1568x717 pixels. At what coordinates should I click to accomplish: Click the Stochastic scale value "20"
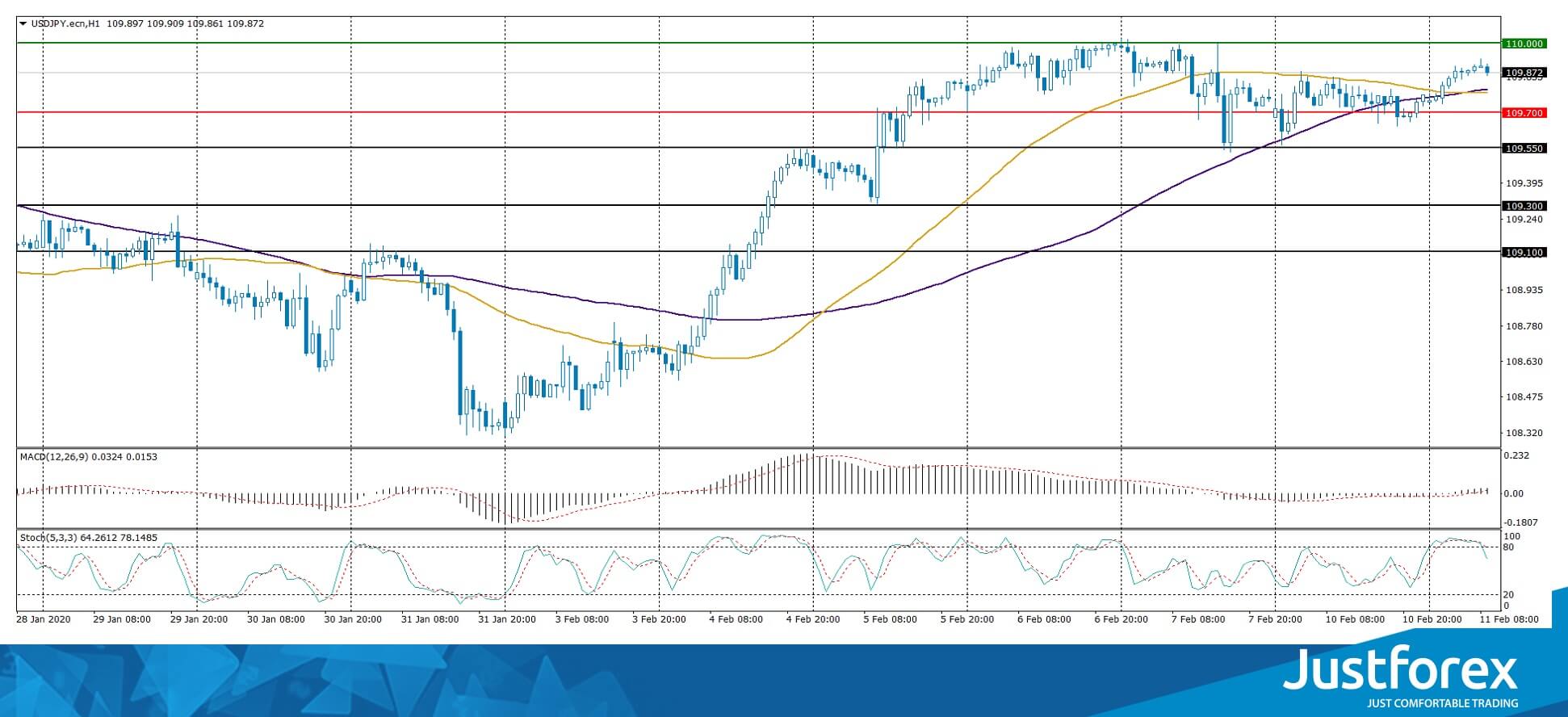coord(1510,595)
